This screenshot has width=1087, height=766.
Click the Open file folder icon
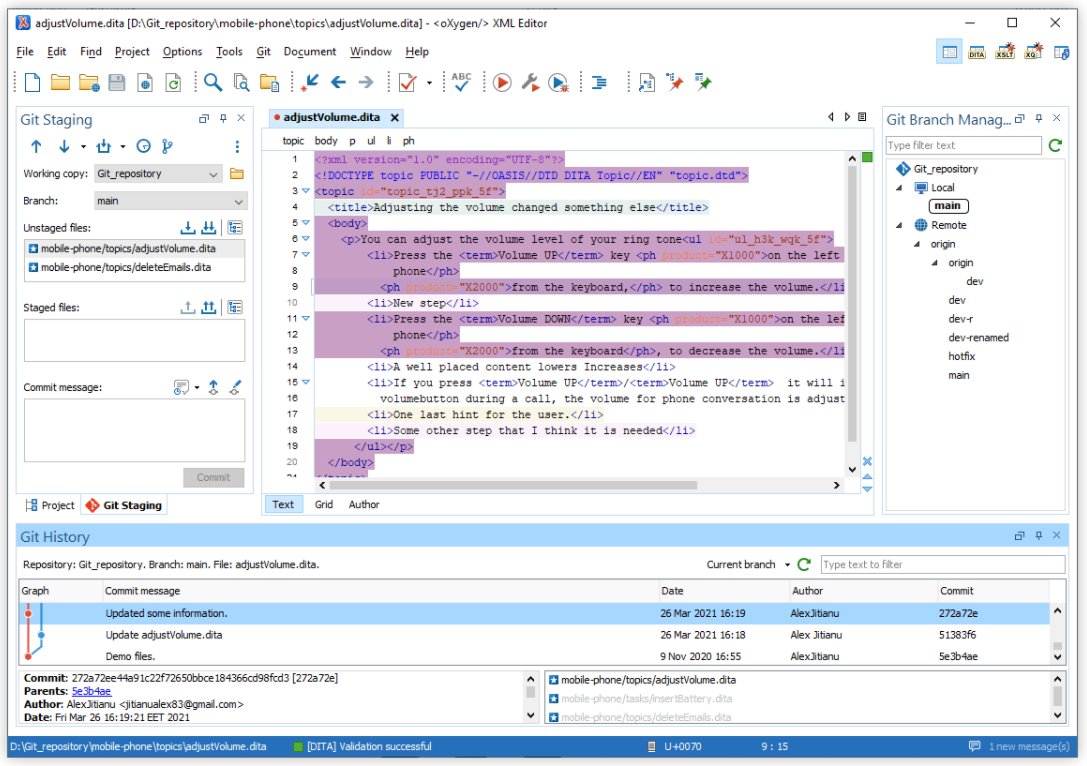pyautogui.click(x=60, y=82)
